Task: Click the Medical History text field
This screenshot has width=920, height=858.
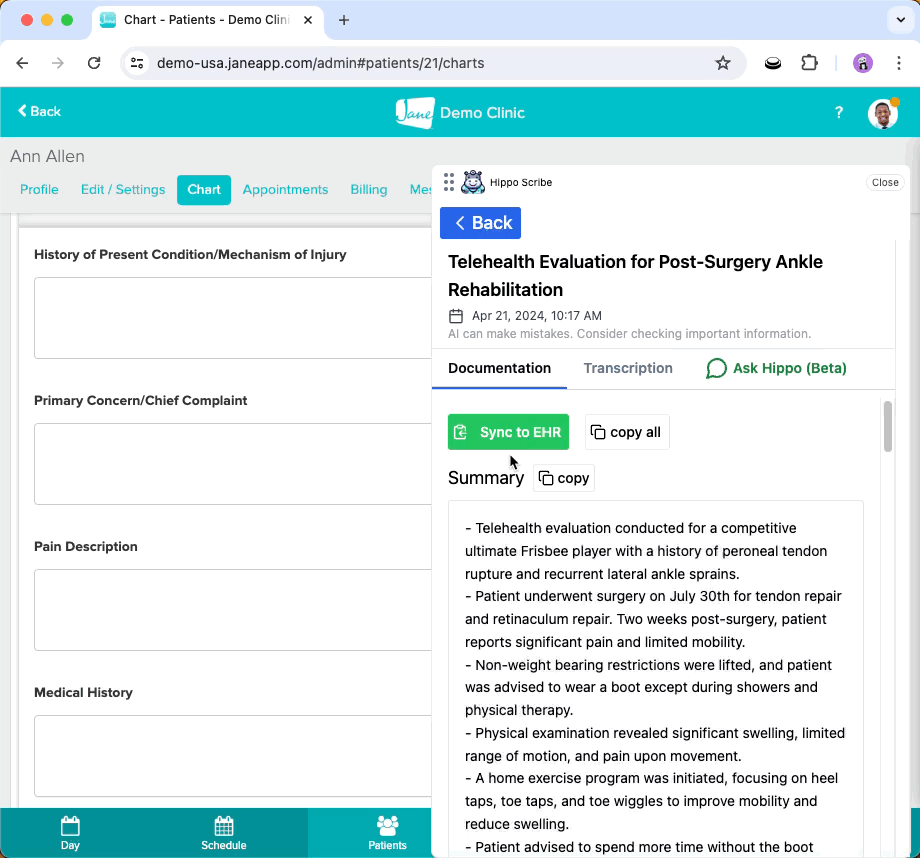Action: click(233, 756)
